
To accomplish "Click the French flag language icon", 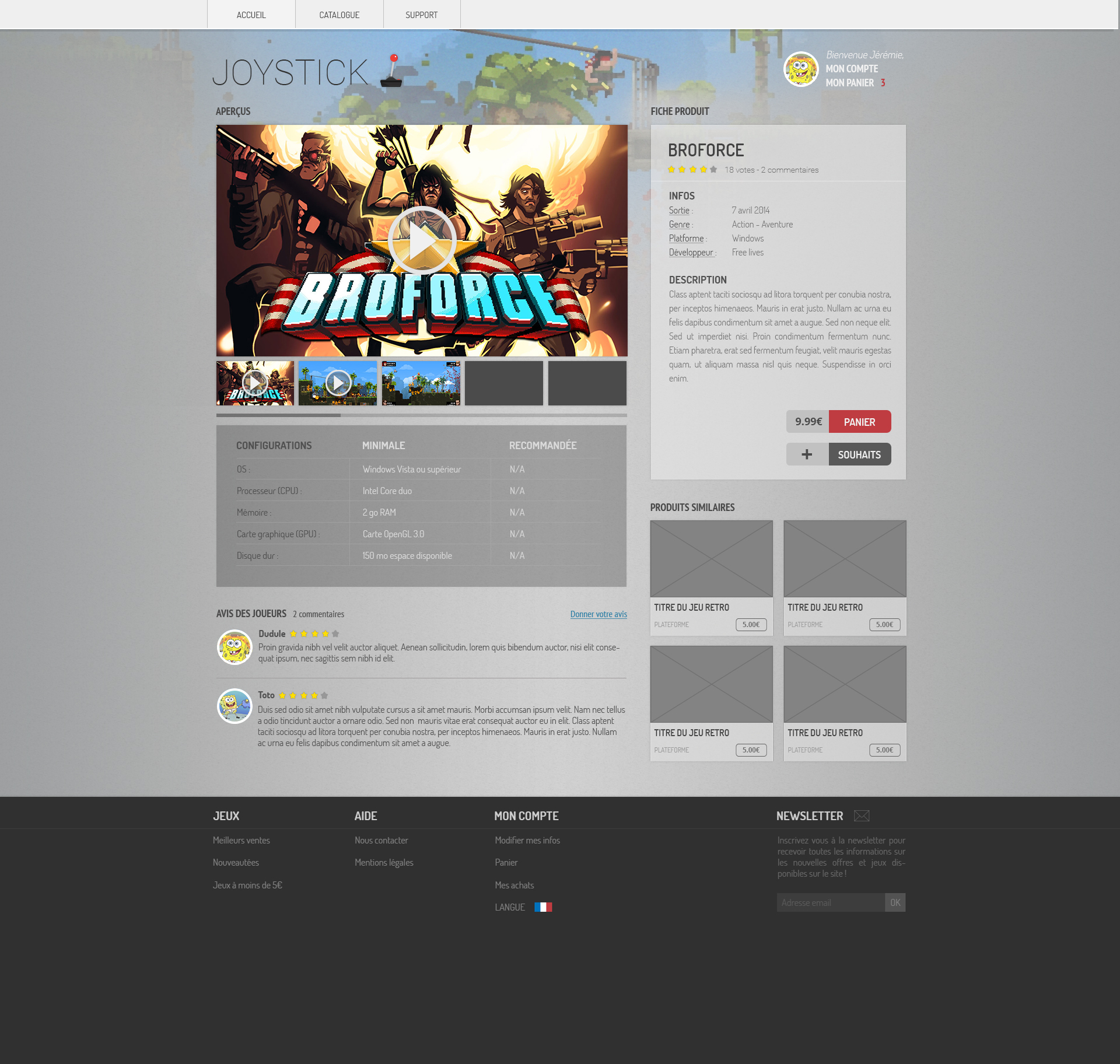I will [542, 907].
